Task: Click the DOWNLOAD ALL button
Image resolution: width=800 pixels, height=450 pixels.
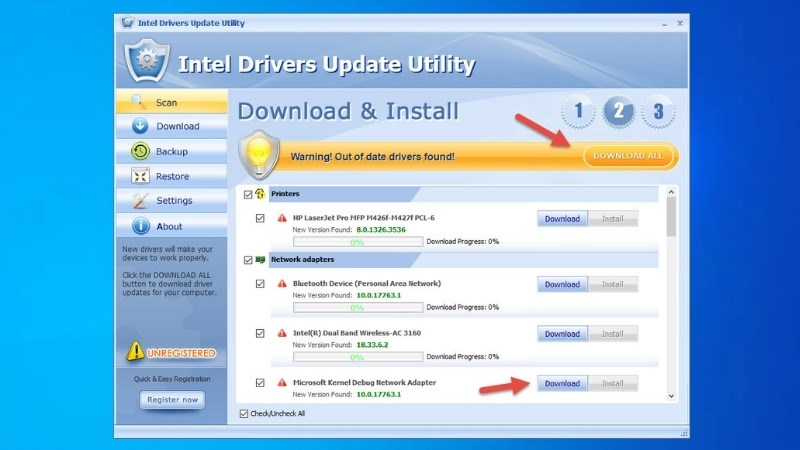Action: click(629, 156)
